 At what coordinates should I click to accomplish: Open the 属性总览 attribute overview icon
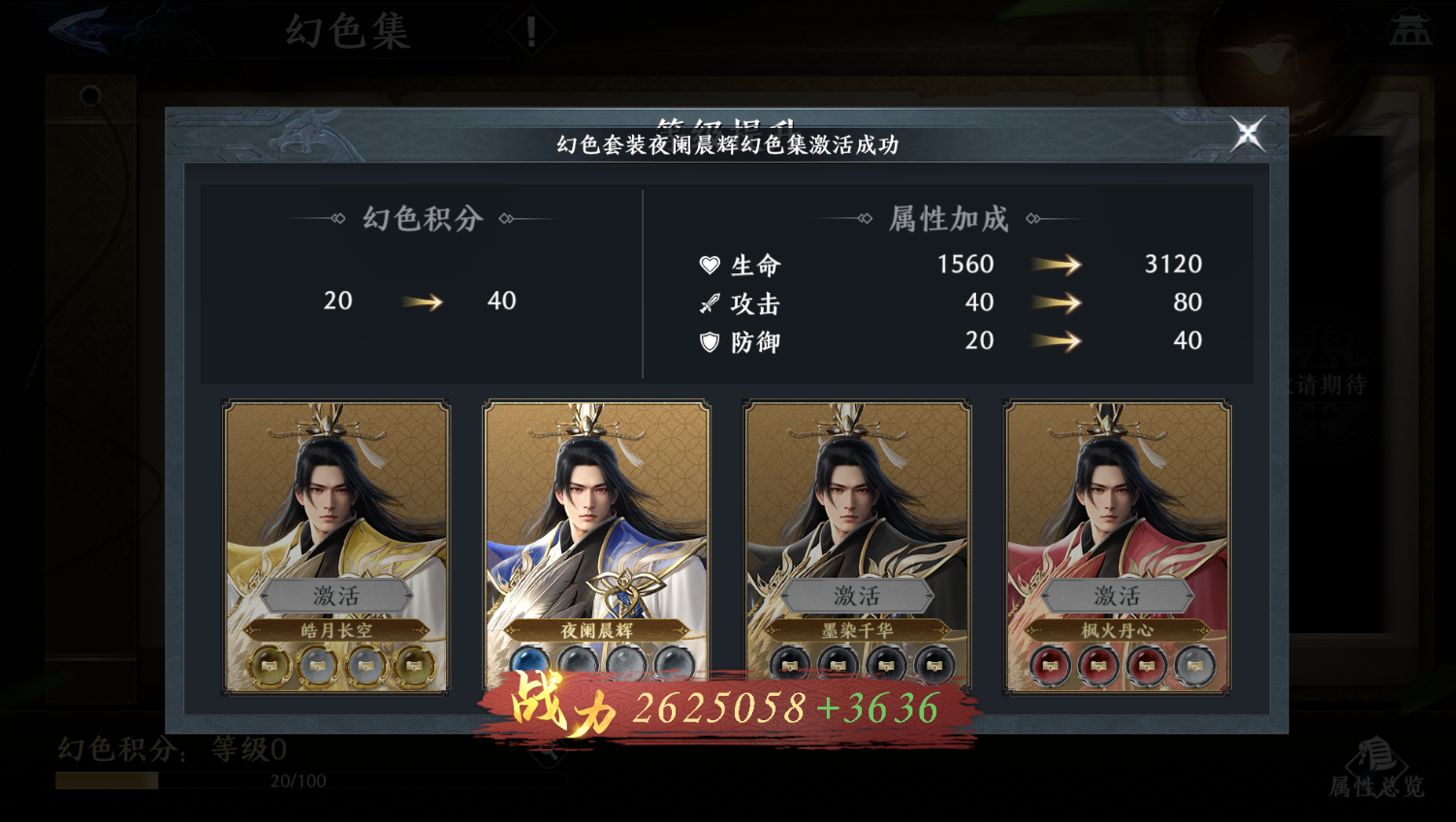click(1377, 768)
